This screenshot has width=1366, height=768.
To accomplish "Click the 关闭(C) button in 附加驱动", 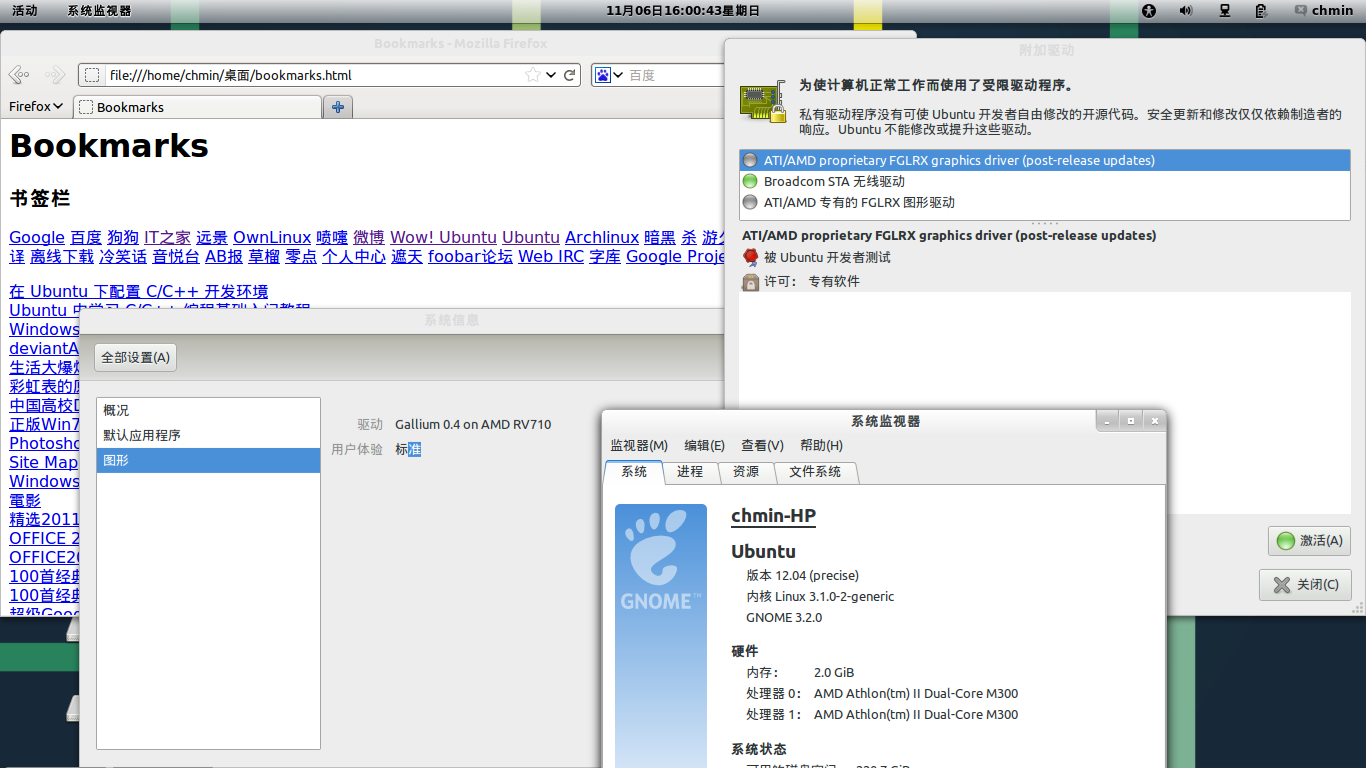I will point(1305,585).
